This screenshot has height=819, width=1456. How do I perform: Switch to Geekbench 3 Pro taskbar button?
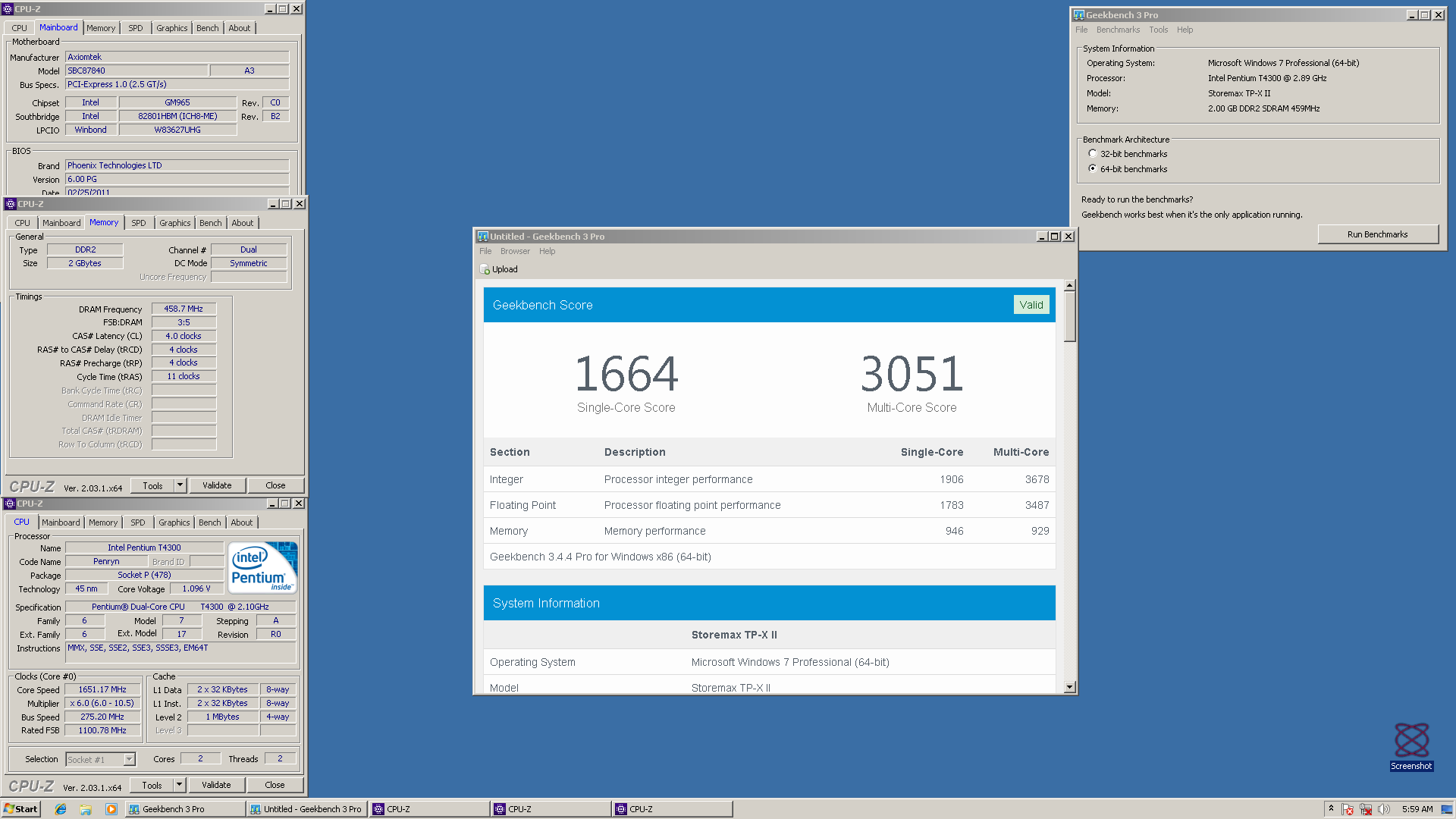(184, 809)
